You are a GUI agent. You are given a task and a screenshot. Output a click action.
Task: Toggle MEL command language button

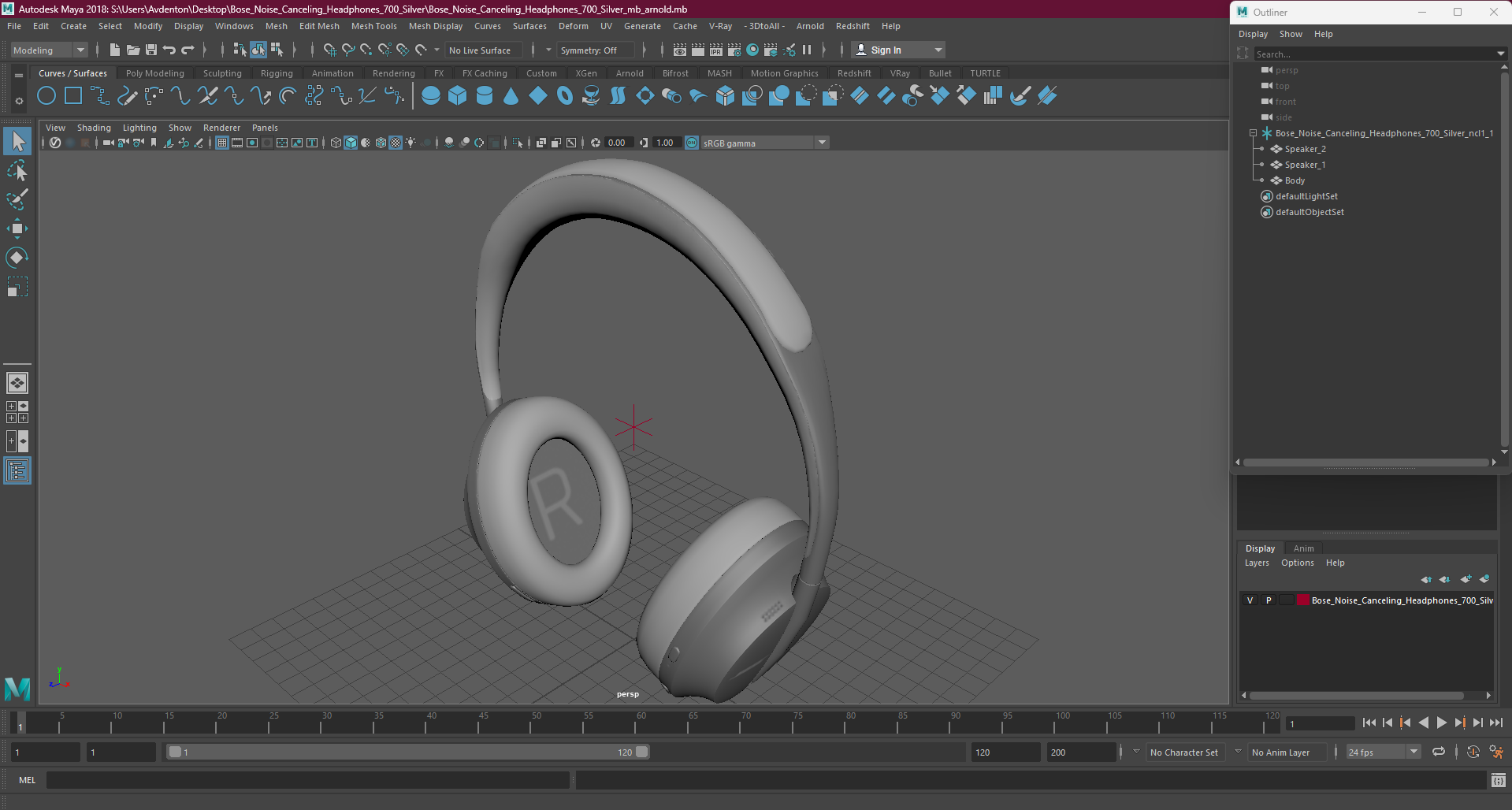point(28,780)
